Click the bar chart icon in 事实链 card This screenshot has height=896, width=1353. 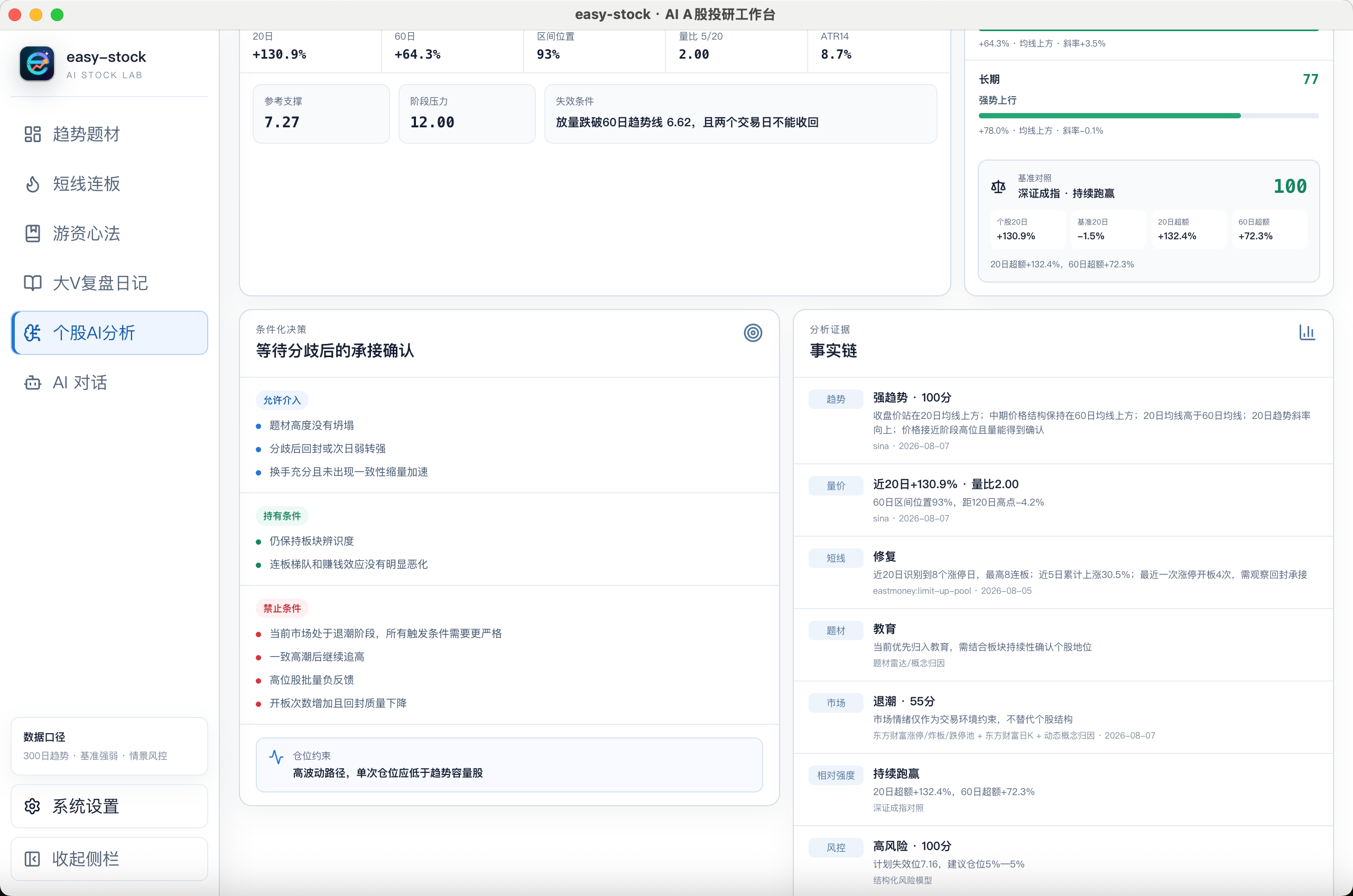tap(1306, 332)
